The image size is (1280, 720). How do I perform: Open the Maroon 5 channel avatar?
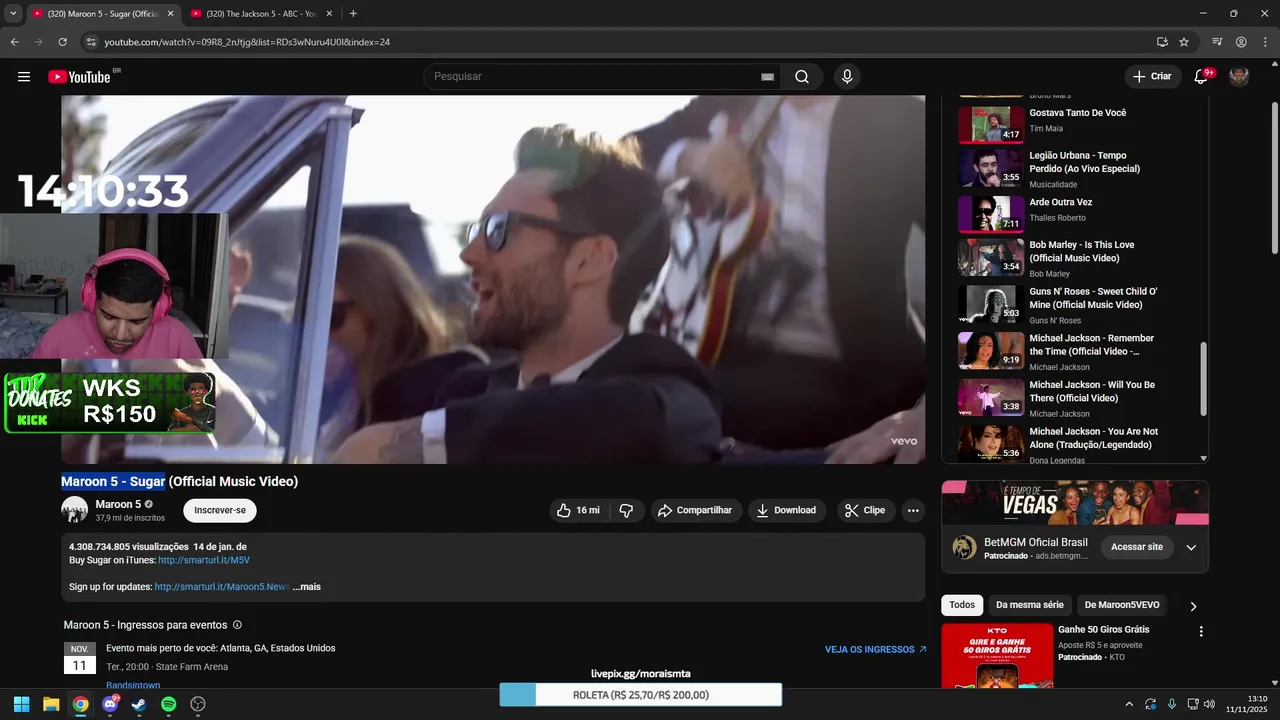coord(75,510)
